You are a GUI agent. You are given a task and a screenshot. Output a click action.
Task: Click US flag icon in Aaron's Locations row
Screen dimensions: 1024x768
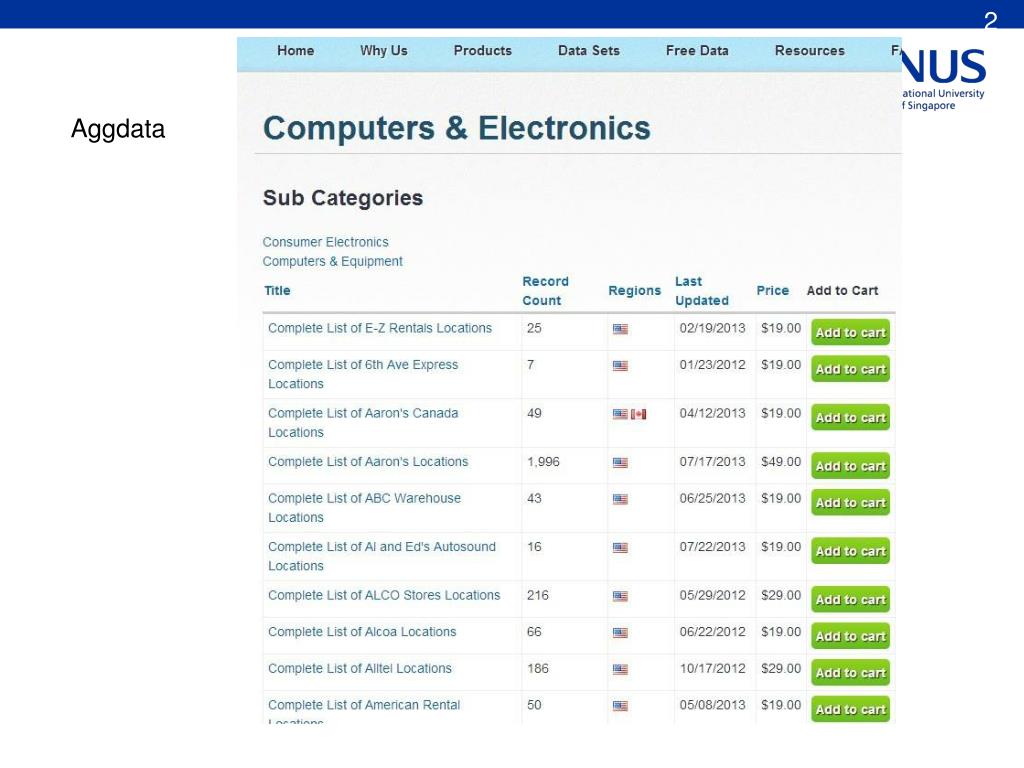620,463
